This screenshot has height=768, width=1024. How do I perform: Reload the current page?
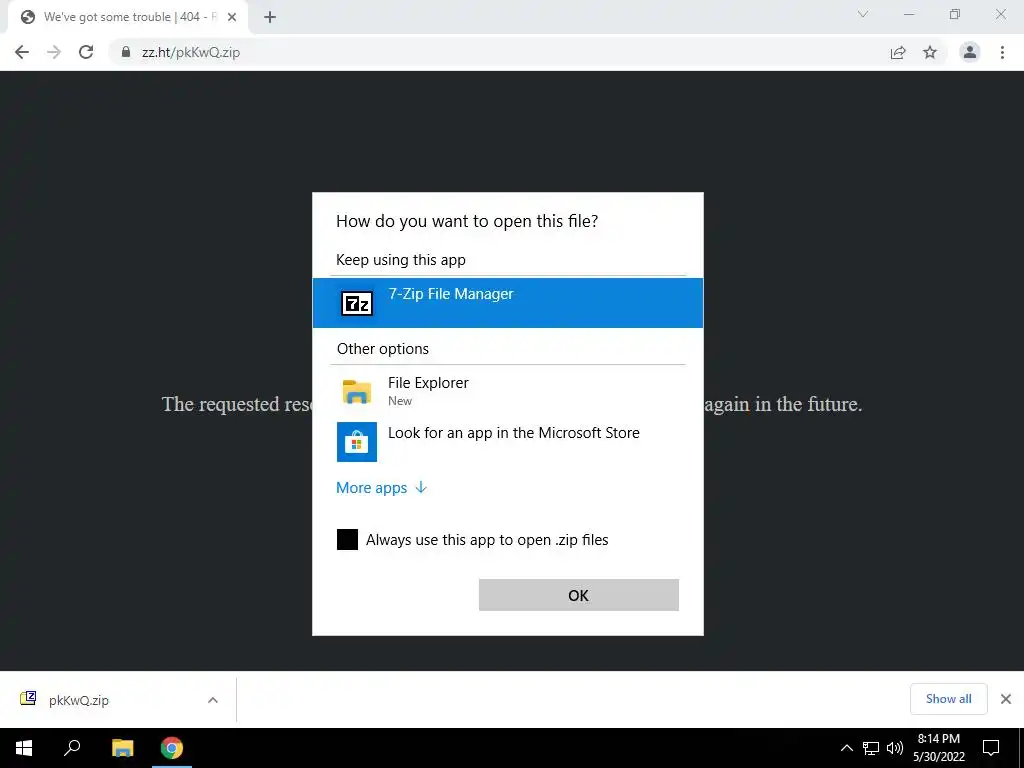(x=86, y=52)
